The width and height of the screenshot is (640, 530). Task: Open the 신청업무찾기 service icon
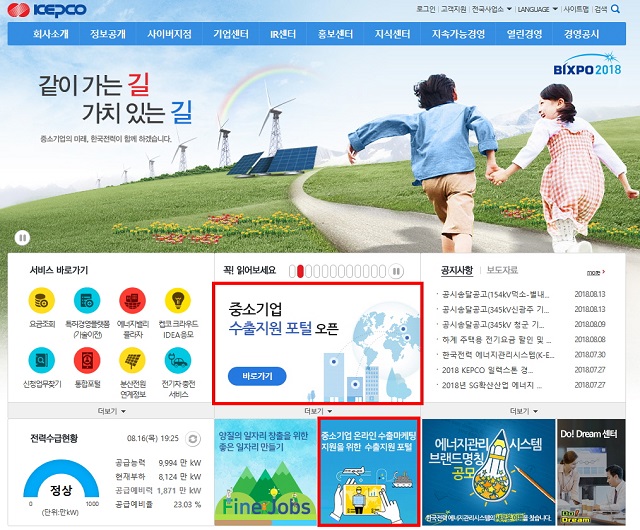tap(40, 360)
